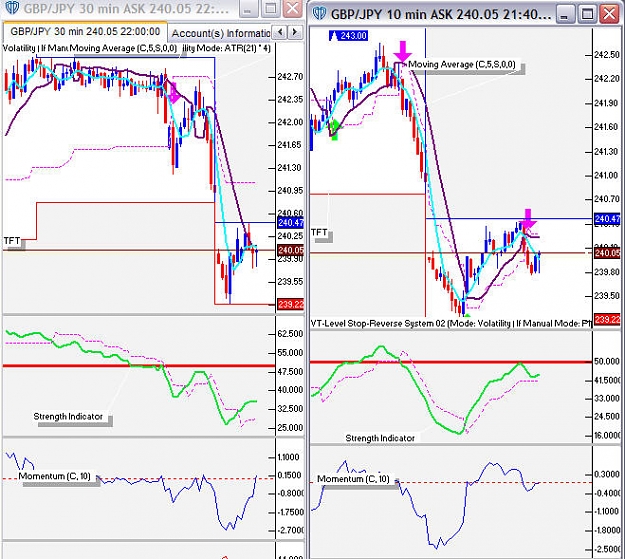
Task: Click 0.3000 on 10 min momentum axis
Action: pos(607,474)
